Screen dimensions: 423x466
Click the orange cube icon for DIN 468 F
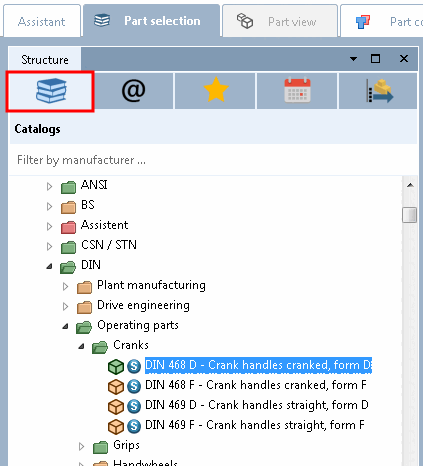point(116,387)
